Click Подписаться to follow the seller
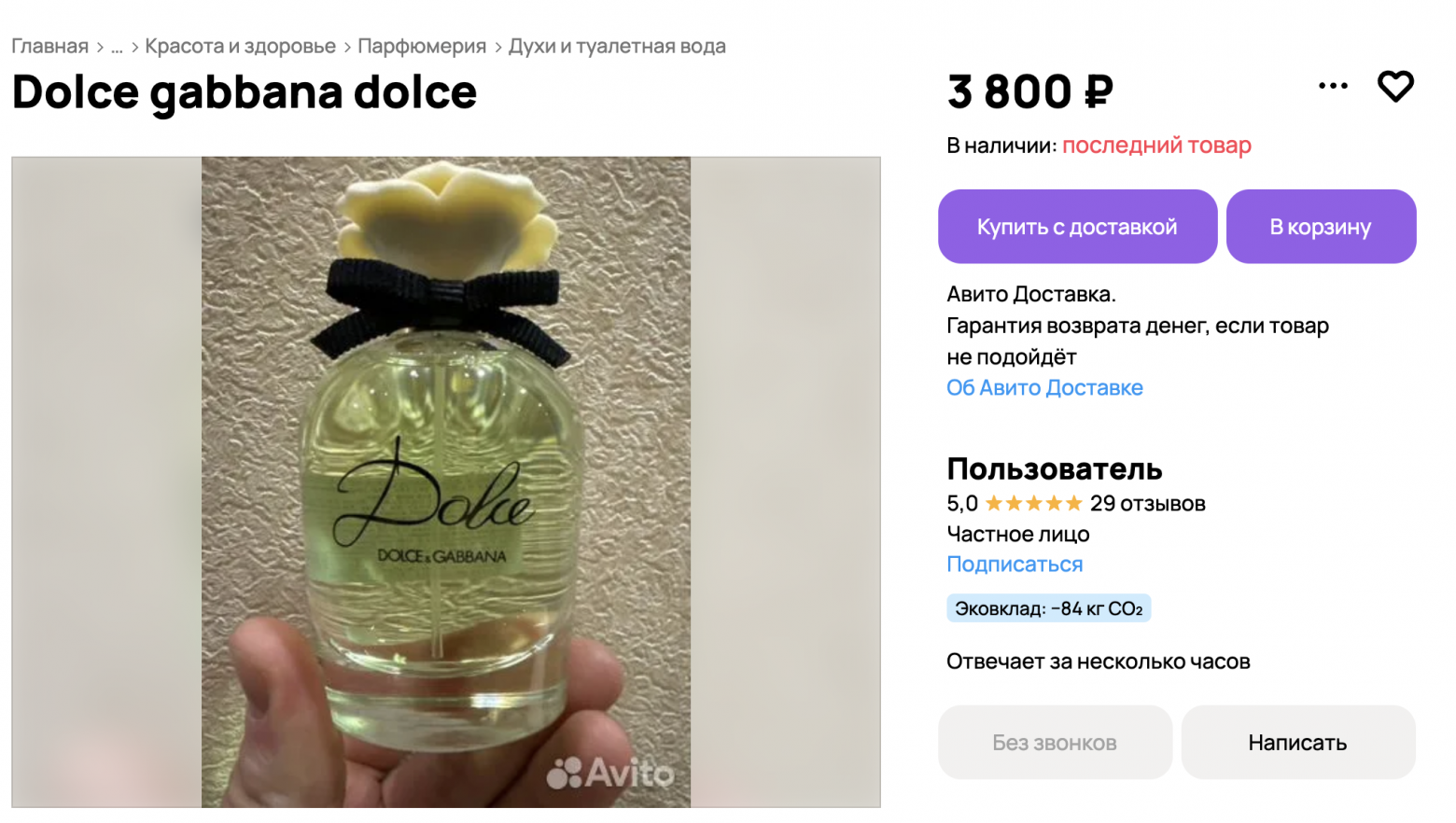The height and width of the screenshot is (823, 1456). coord(1015,565)
